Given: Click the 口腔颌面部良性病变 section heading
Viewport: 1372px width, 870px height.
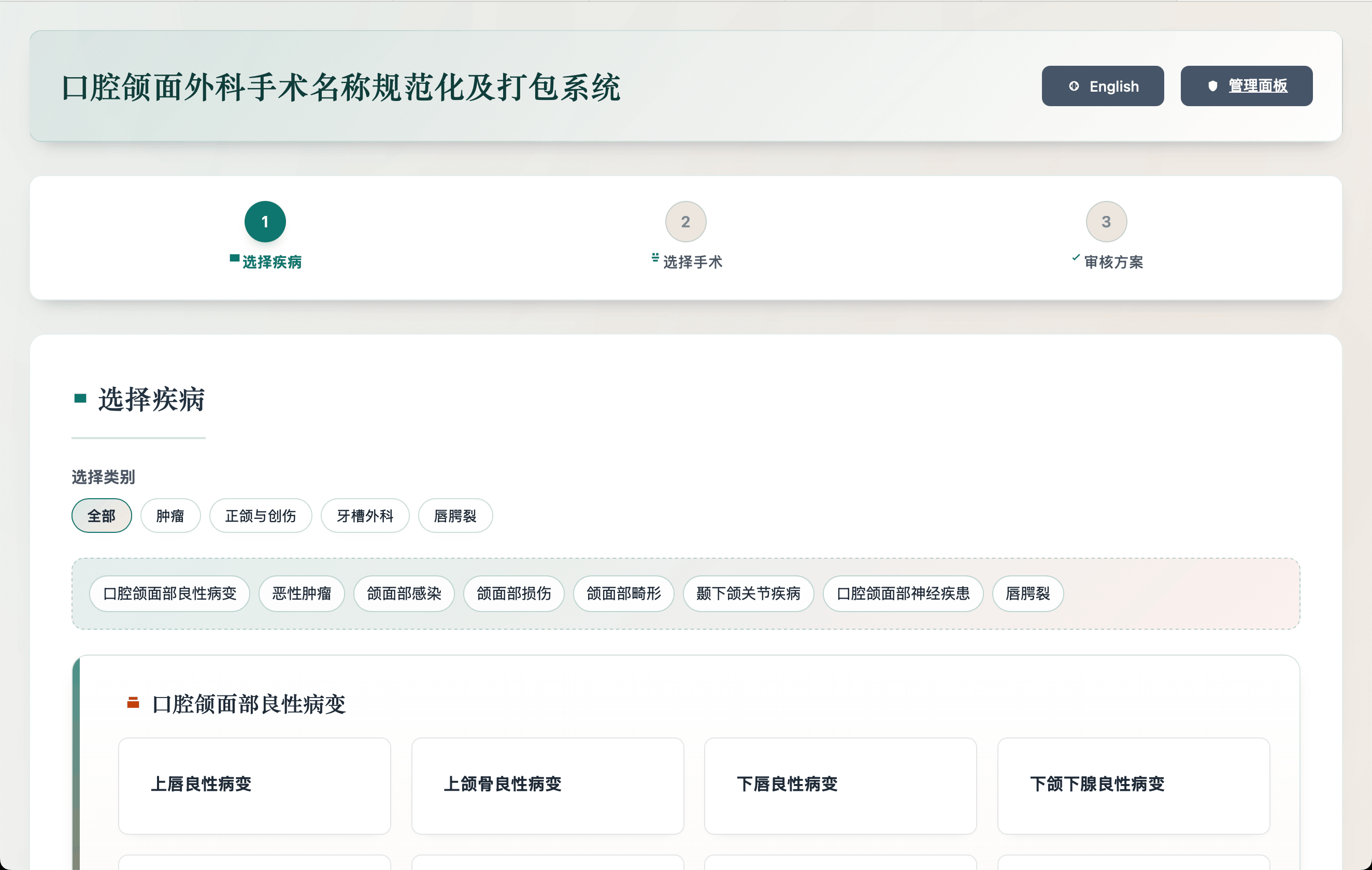Looking at the screenshot, I should 249,704.
